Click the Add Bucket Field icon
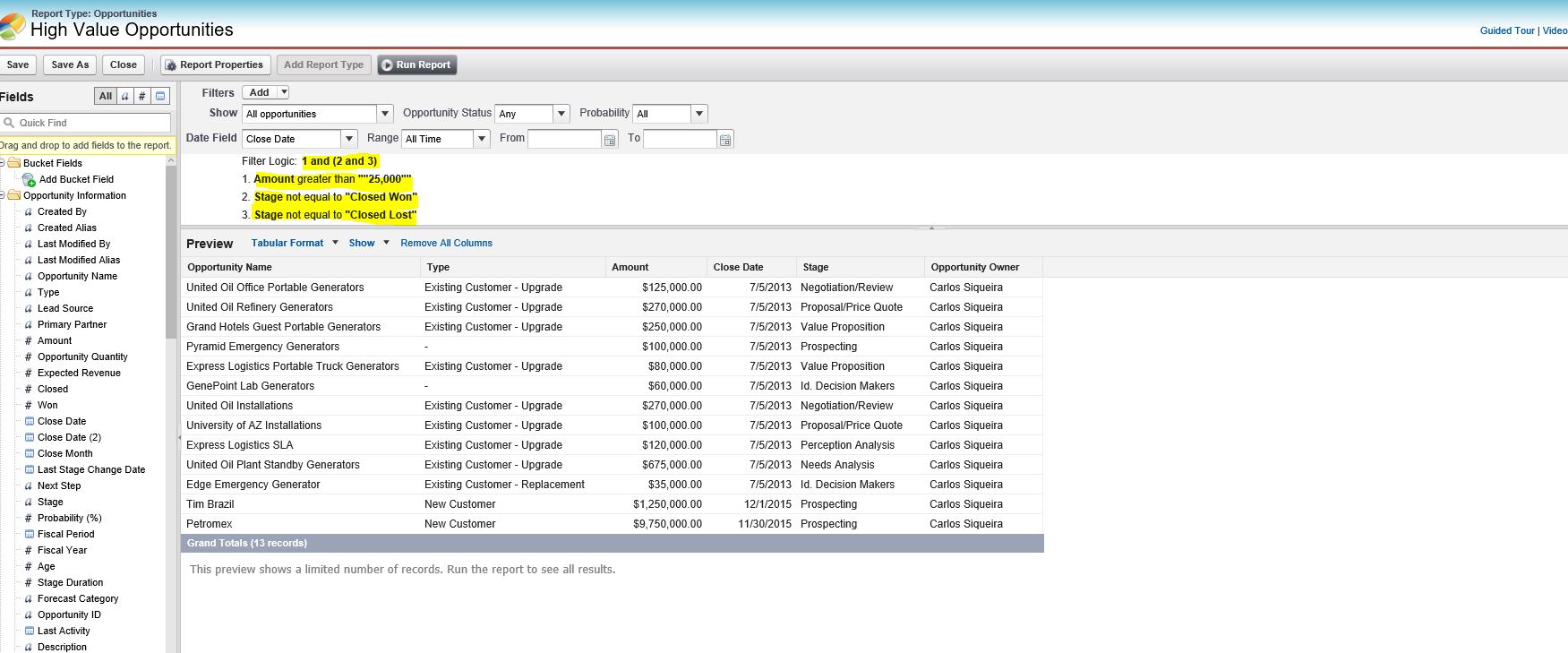The height and width of the screenshot is (653, 1568). (x=29, y=180)
